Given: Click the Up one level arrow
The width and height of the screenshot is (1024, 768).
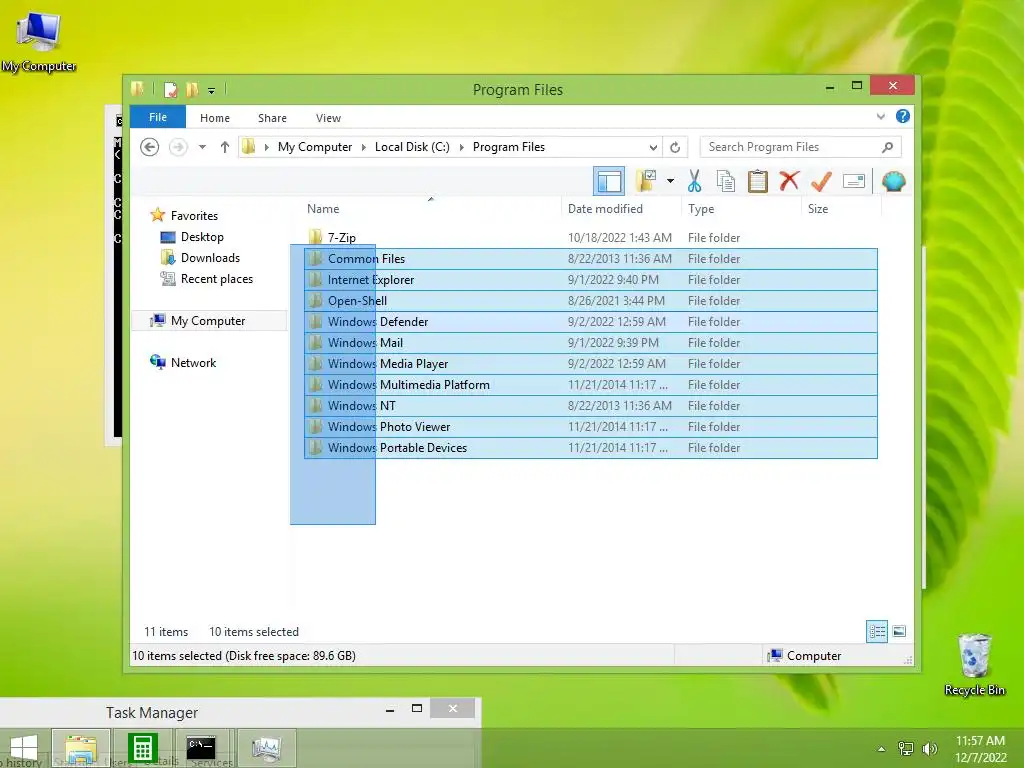Looking at the screenshot, I should coord(225,147).
